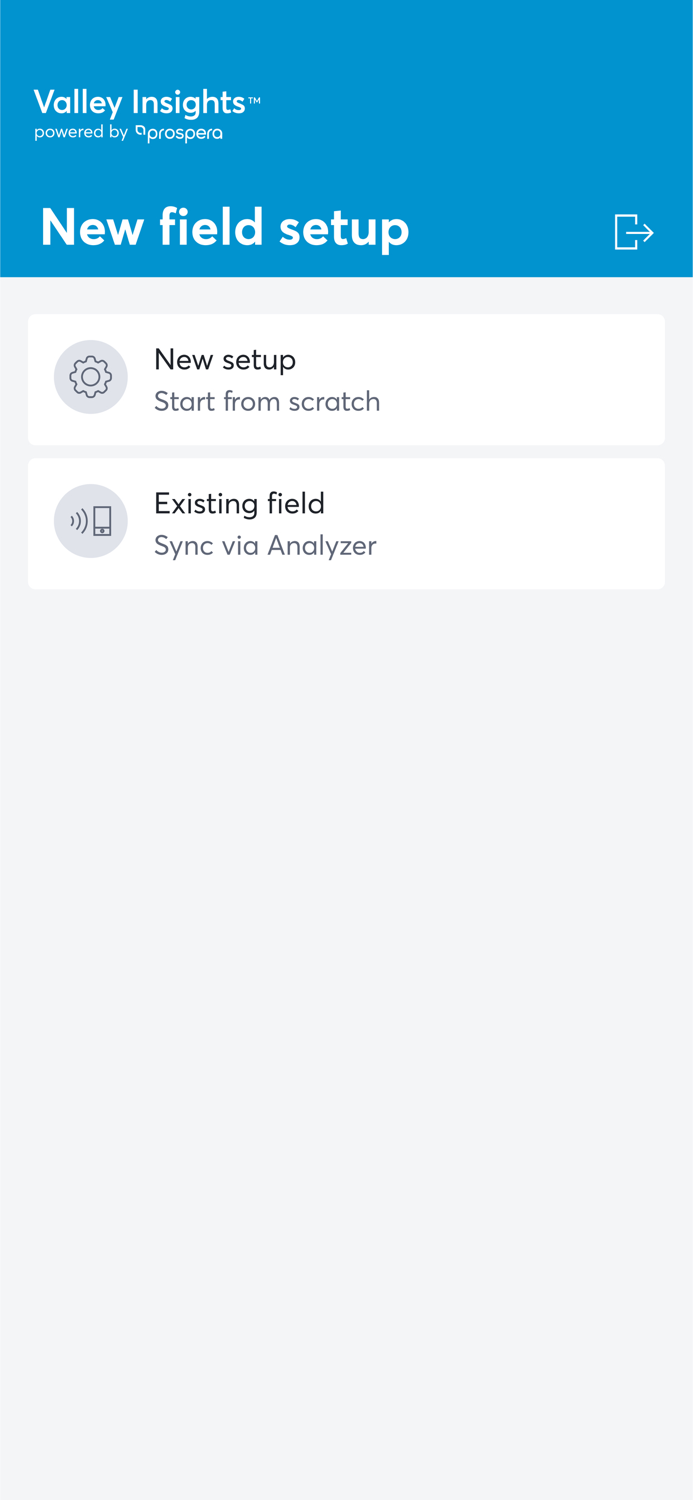The width and height of the screenshot is (693, 1500).
Task: Click the word "Analyzer" in the second card
Action: pyautogui.click(x=322, y=546)
